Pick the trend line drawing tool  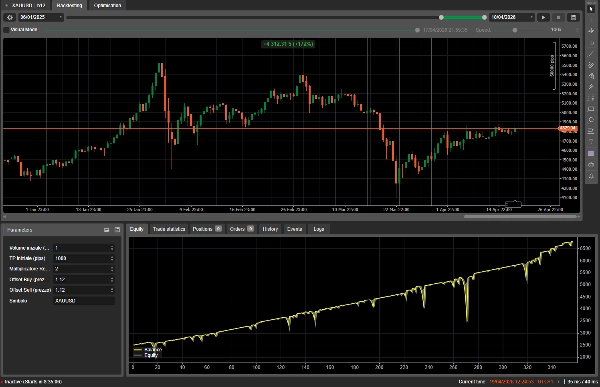[591, 54]
